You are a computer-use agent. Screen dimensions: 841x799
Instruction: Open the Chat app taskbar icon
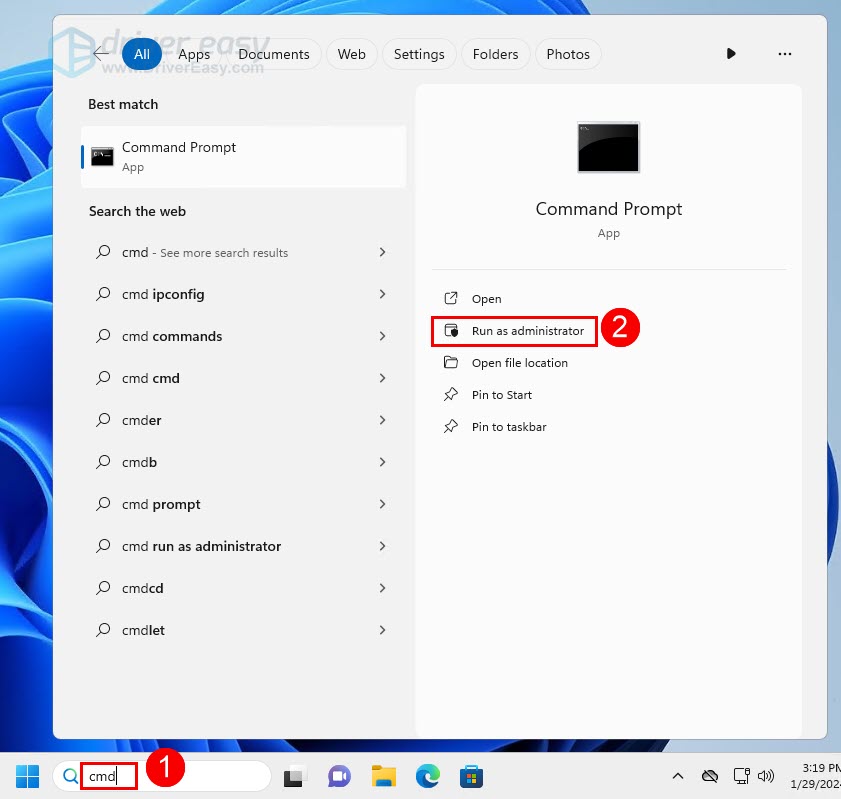click(x=339, y=776)
